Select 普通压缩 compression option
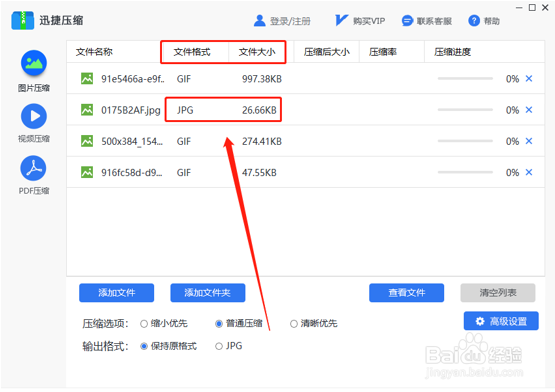Screen dimensions: 555x392 (219, 324)
